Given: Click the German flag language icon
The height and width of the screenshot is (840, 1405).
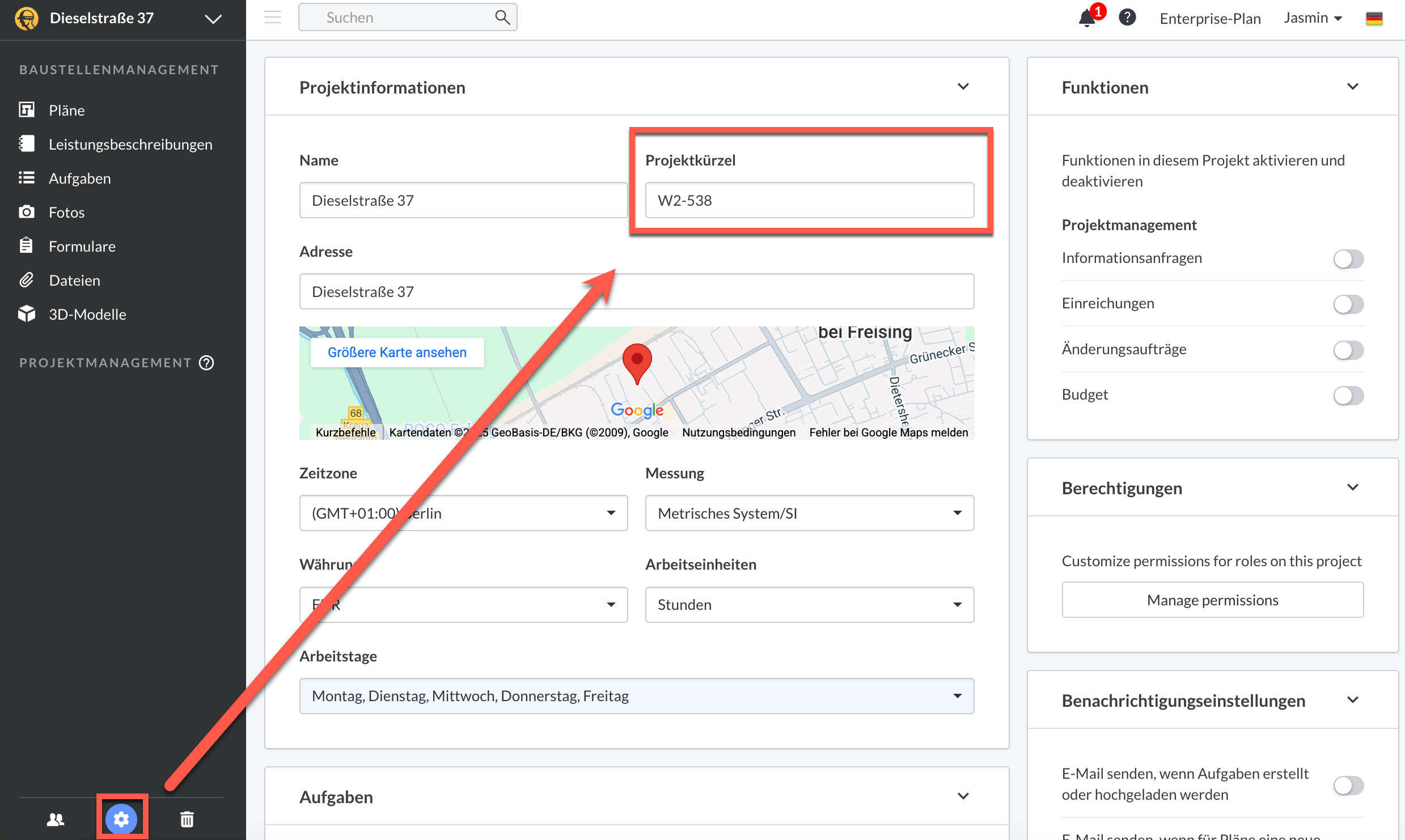Looking at the screenshot, I should click(1374, 18).
